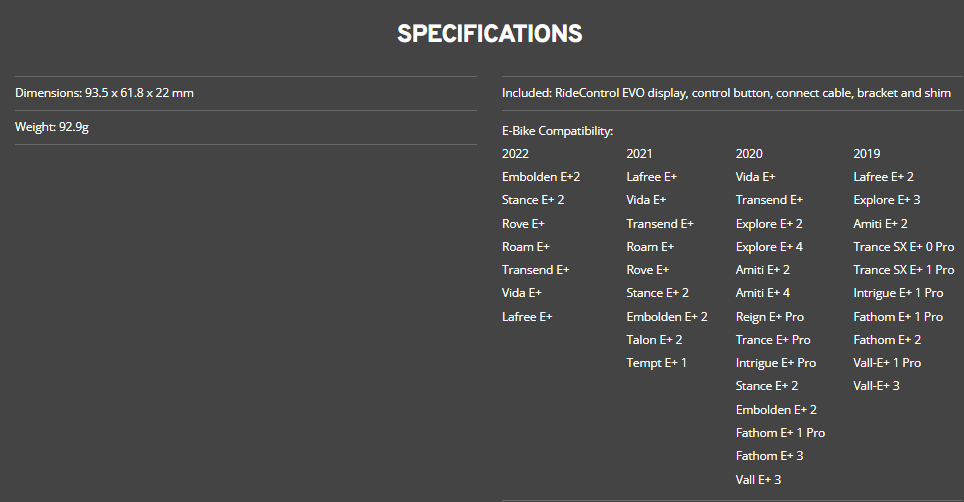Click the E-Bike Compatibility label

tap(557, 131)
